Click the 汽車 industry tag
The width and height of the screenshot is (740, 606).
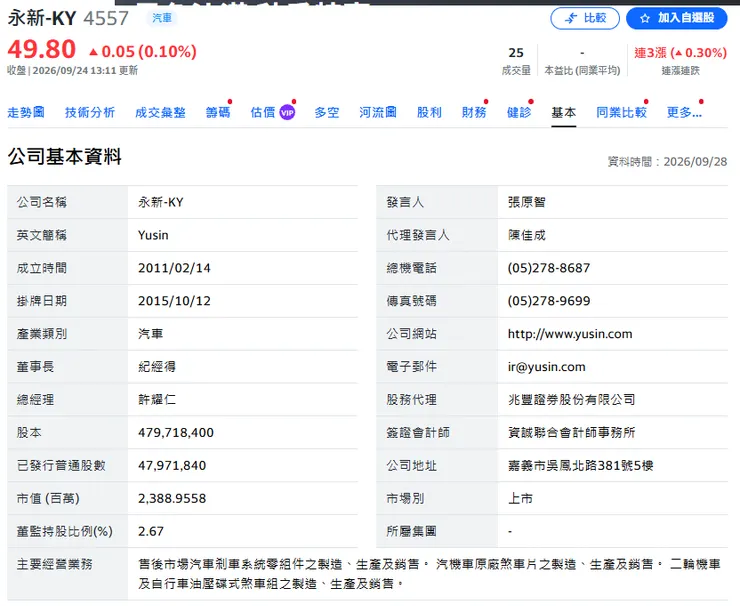point(162,18)
